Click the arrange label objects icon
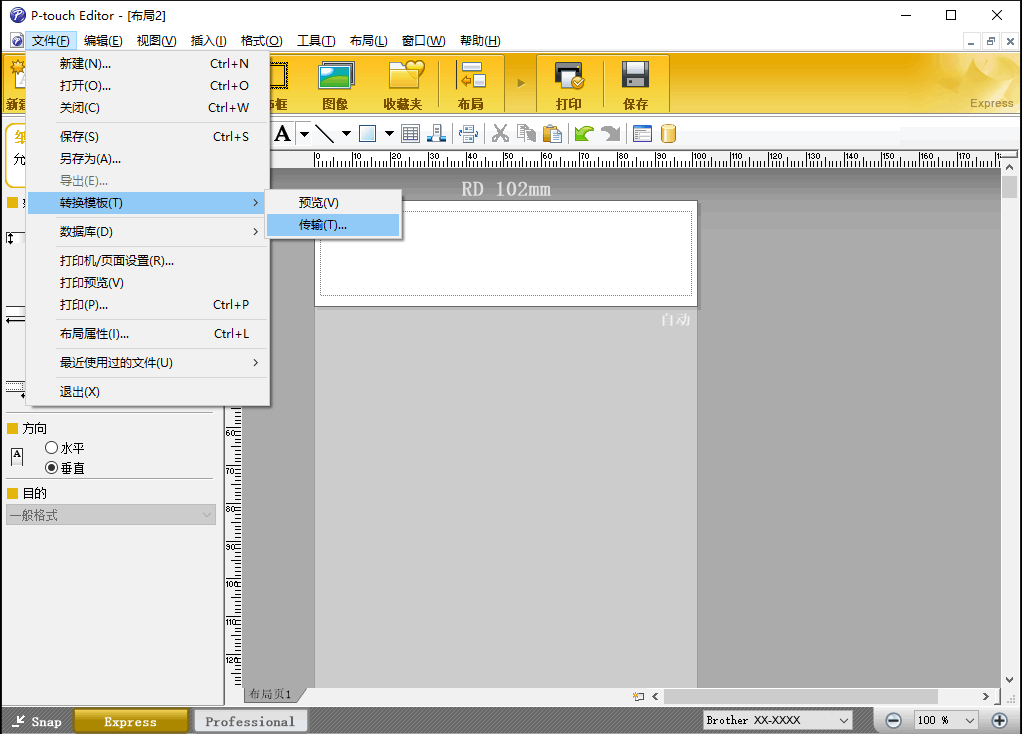The image size is (1022, 734). 436,134
